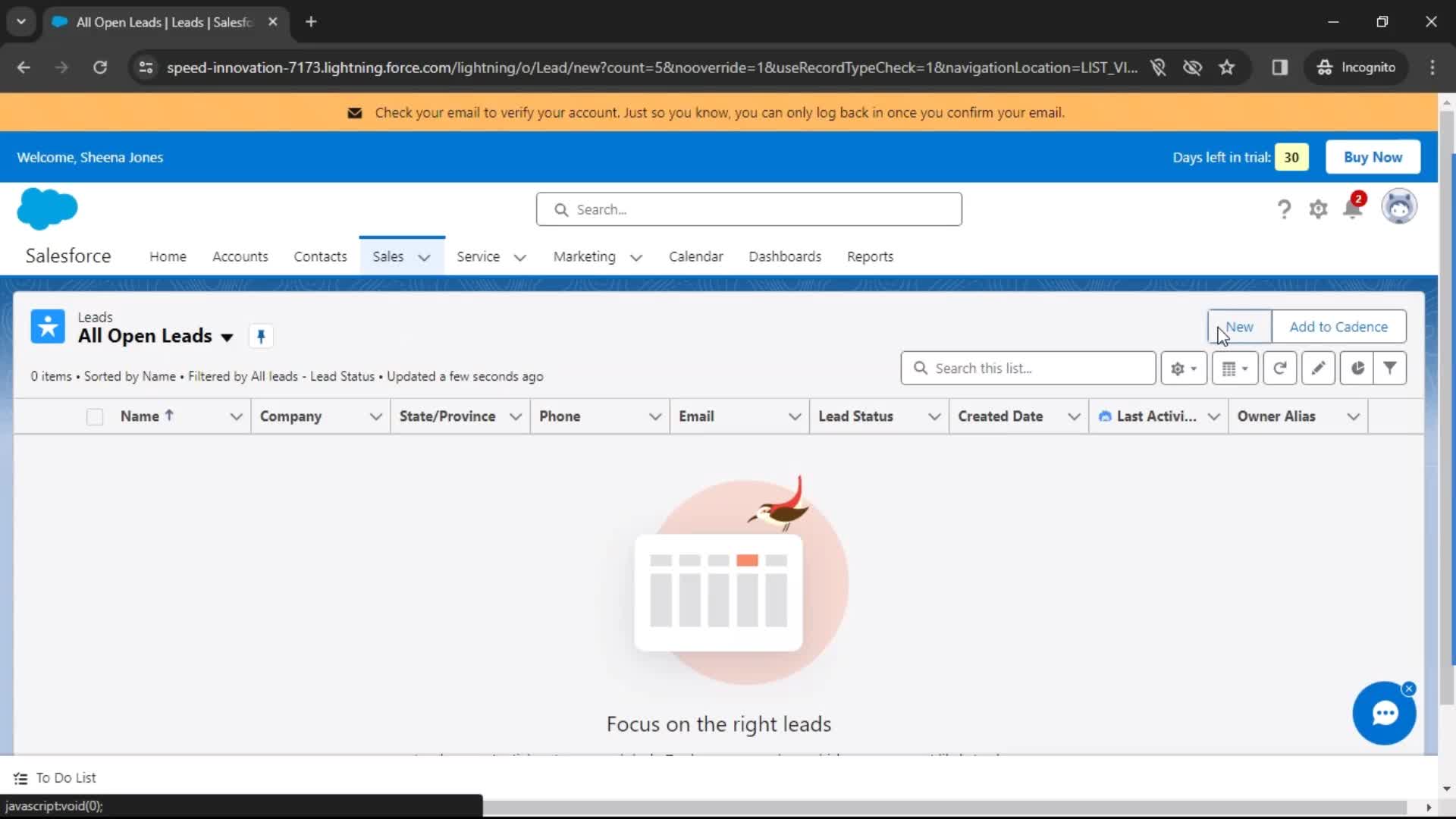Open the tab search dropdown arrow
This screenshot has height=819, width=1456.
[x=21, y=22]
